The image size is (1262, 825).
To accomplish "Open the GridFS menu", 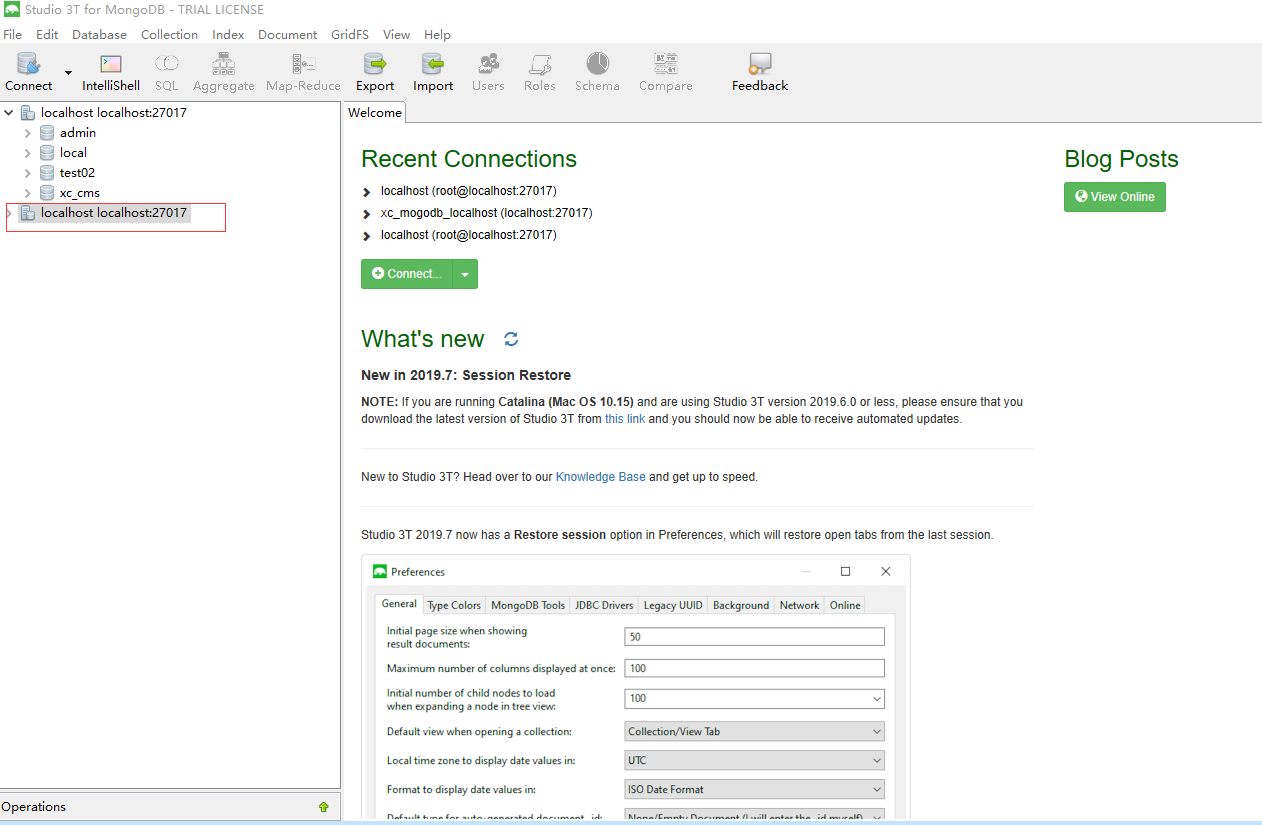I will tap(349, 34).
